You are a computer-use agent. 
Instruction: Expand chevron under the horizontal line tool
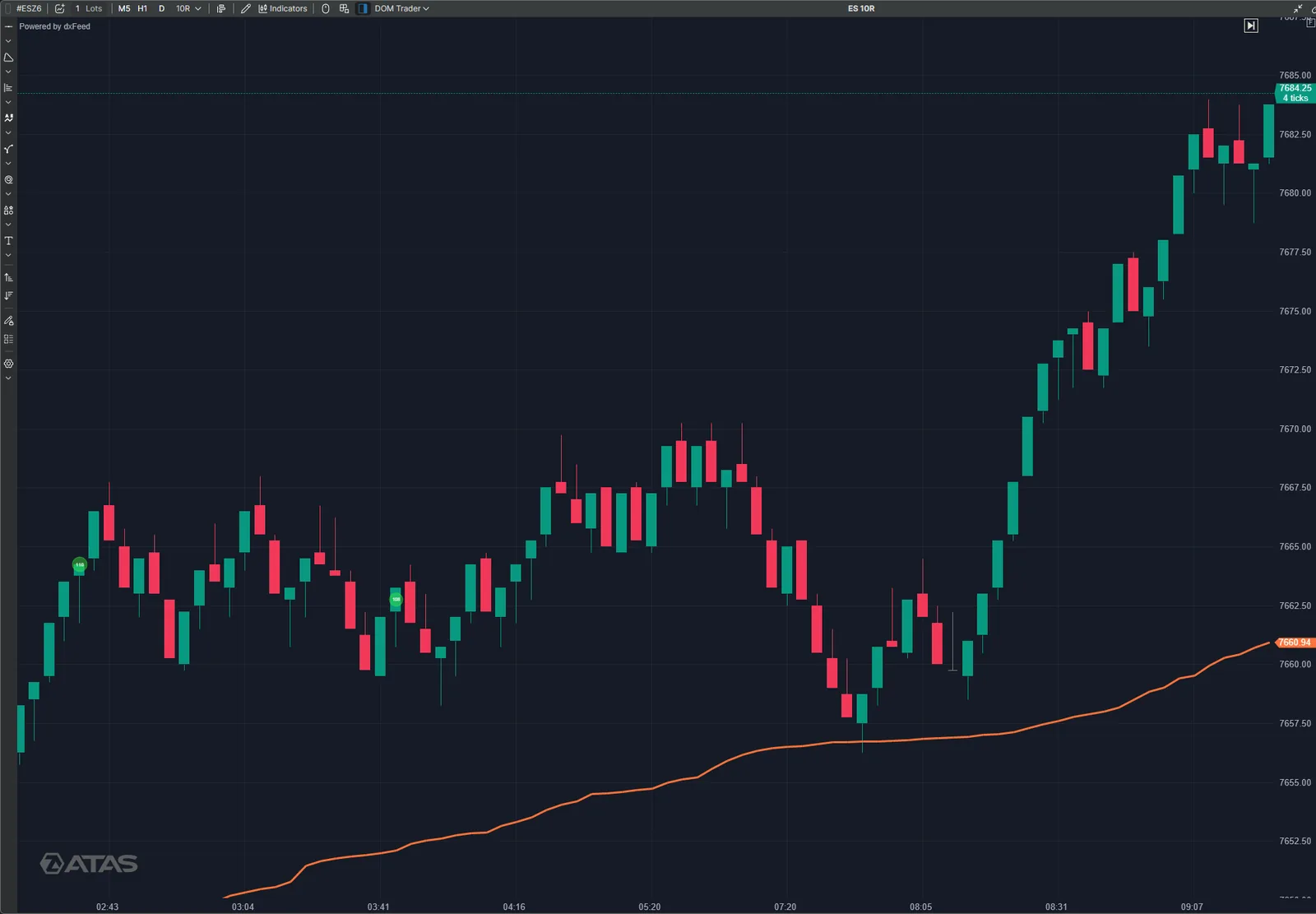(x=8, y=41)
